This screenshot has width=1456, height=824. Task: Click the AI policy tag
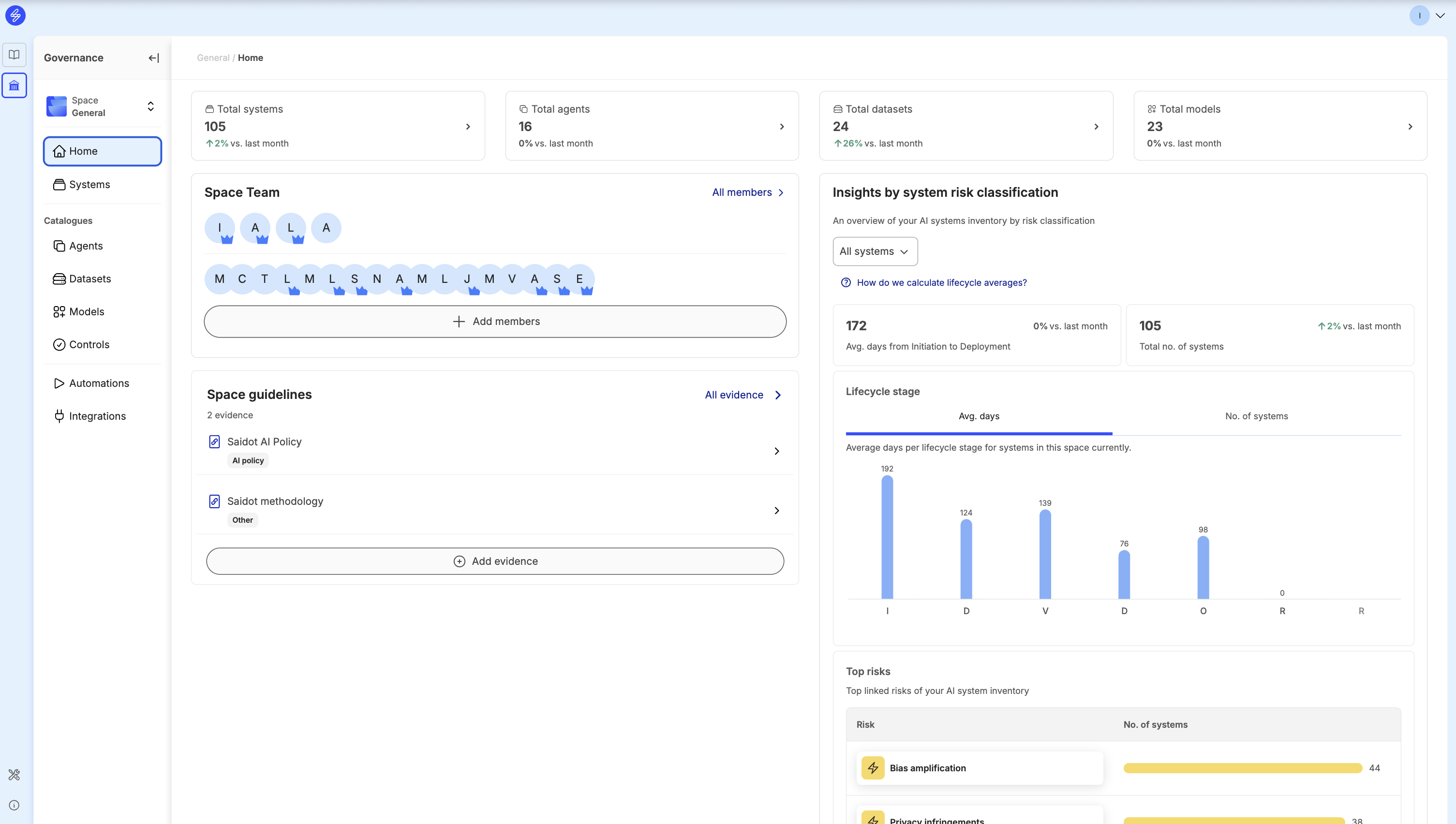pos(248,461)
